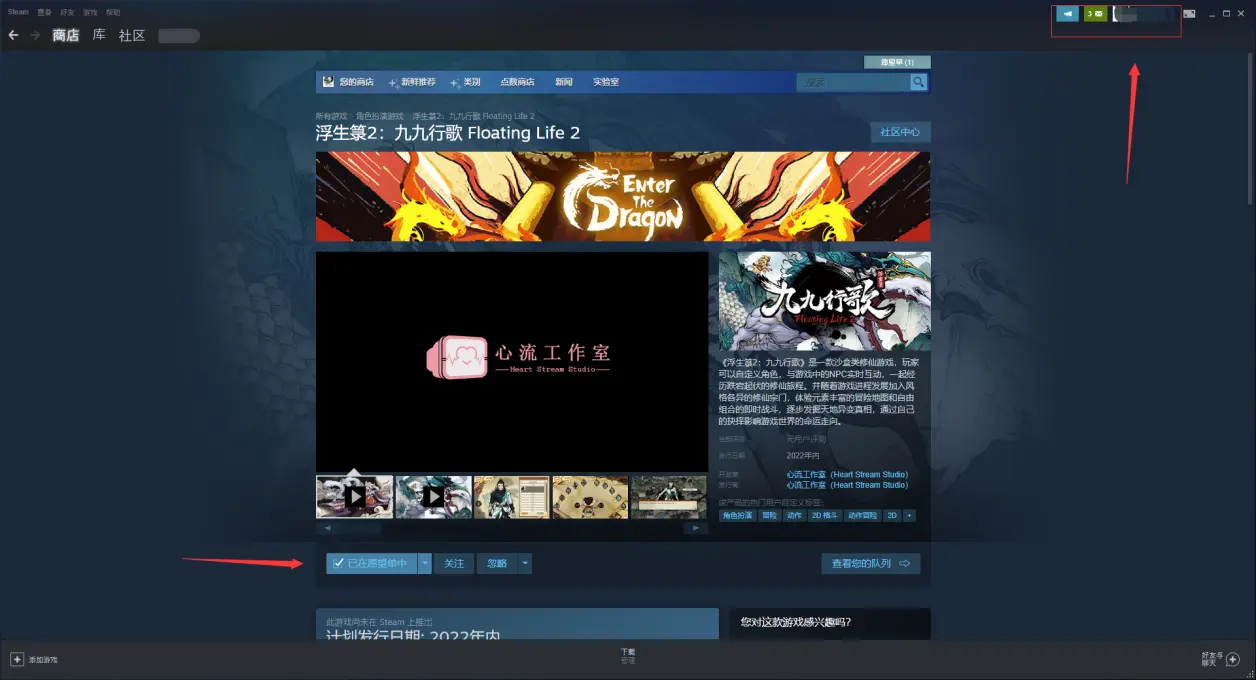1256x680 pixels.
Task: Open the 游戏 menu
Action: coord(90,12)
